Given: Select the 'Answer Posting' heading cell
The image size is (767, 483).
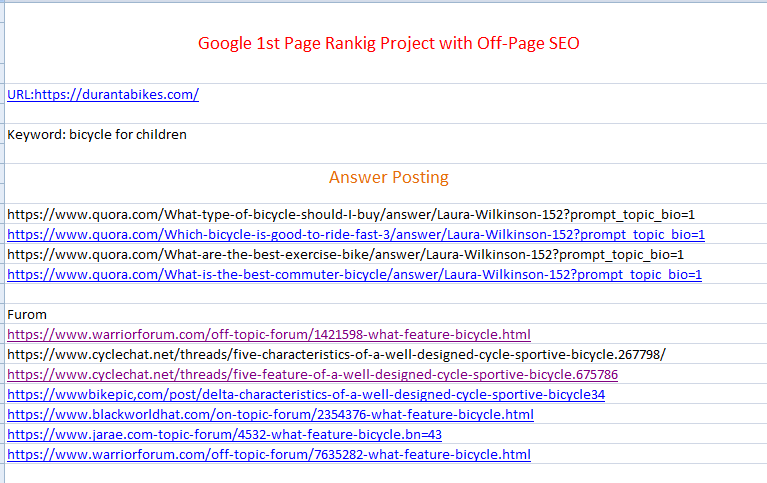Looking at the screenshot, I should [x=388, y=177].
